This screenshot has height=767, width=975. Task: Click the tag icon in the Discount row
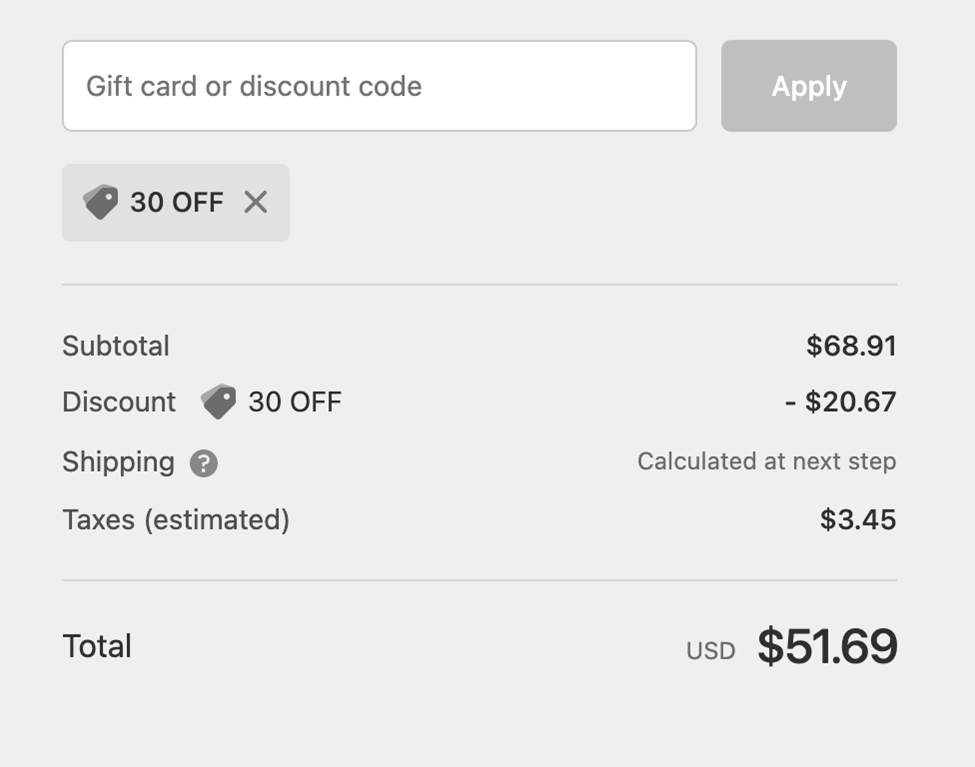(x=218, y=402)
